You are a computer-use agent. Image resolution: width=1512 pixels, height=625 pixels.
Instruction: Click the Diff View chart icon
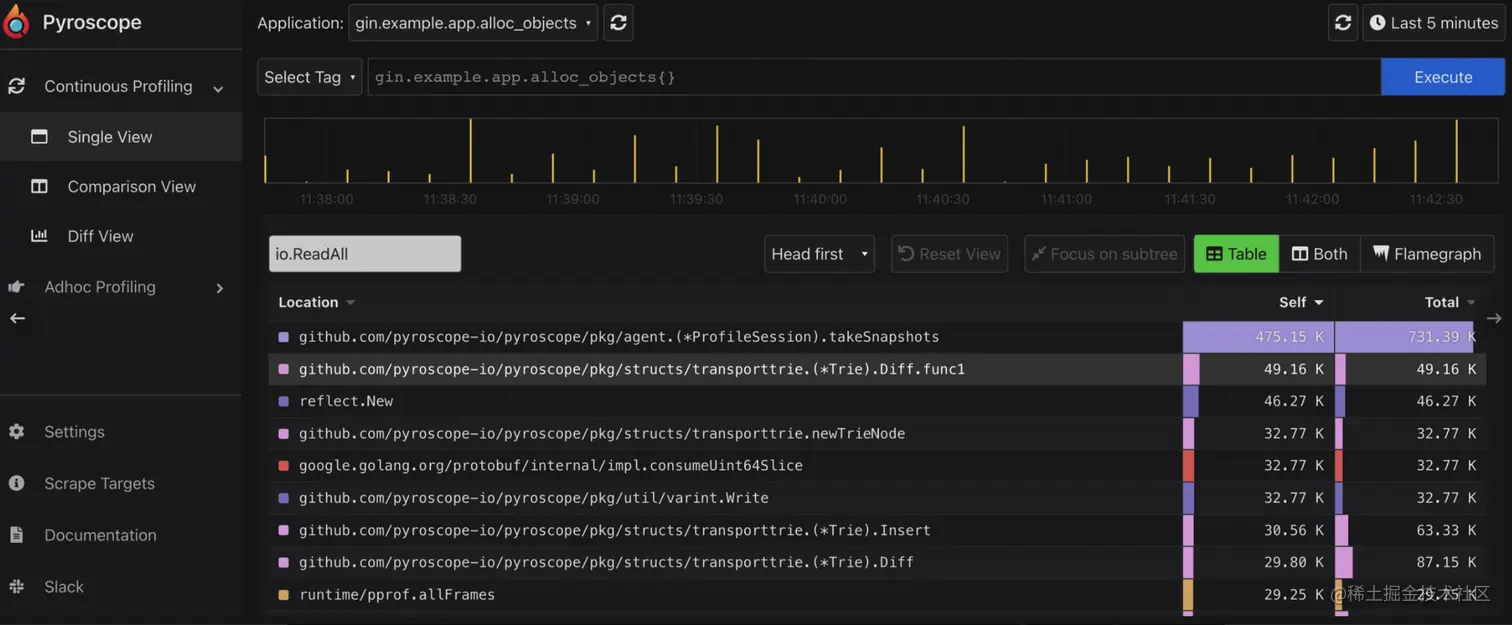coord(39,236)
